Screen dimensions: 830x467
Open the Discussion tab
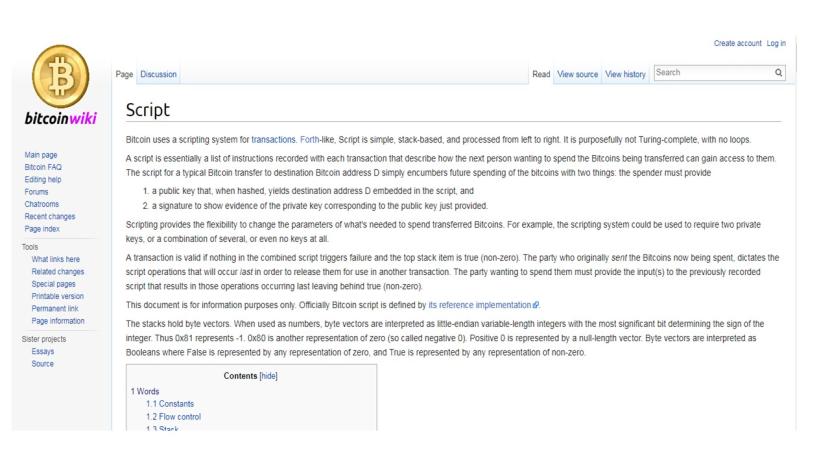click(x=160, y=74)
